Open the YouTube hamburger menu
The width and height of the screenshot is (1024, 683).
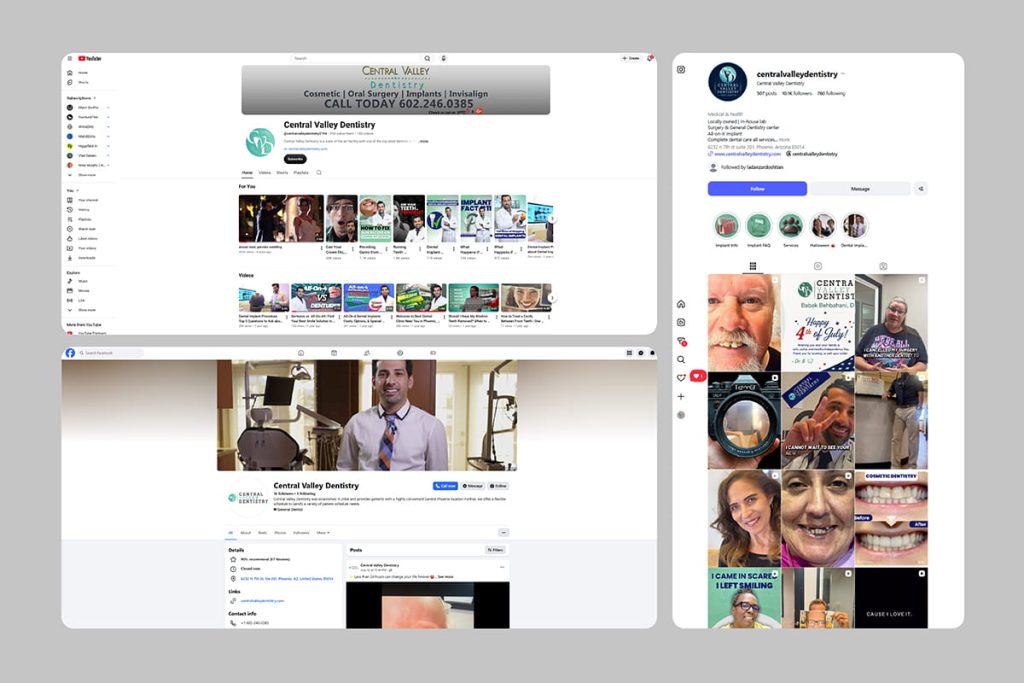pyautogui.click(x=70, y=59)
